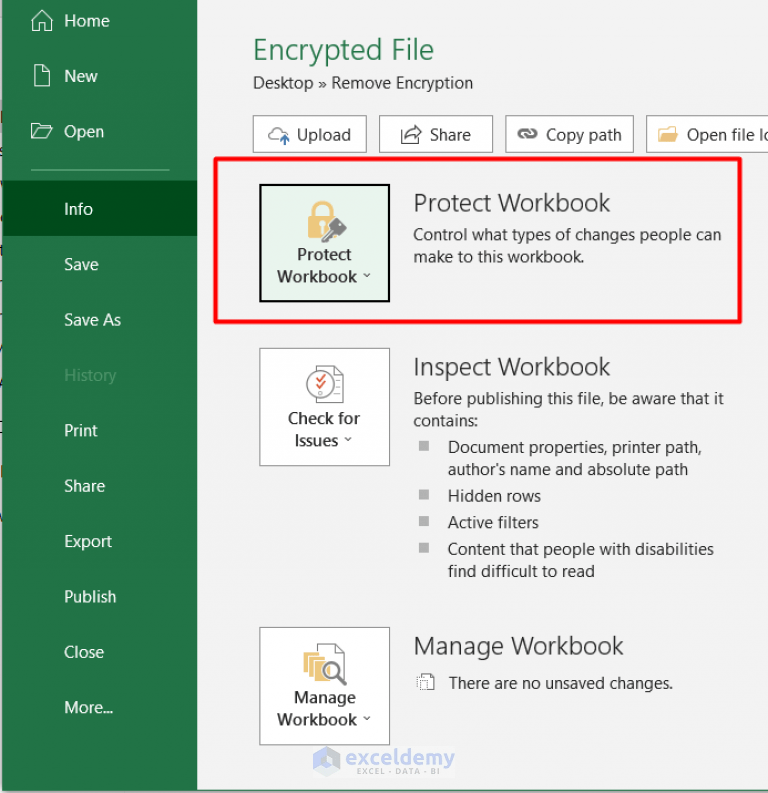Go to Home in the backstage menu
The image size is (768, 793).
pos(100,21)
